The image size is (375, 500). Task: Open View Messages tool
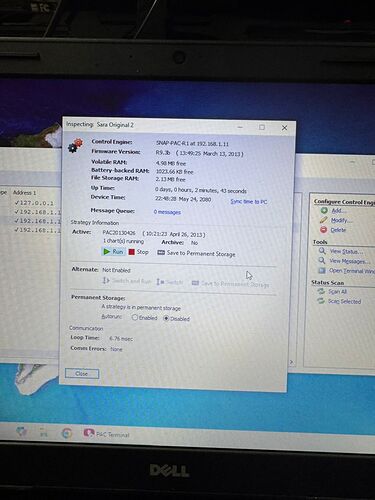coord(344,261)
